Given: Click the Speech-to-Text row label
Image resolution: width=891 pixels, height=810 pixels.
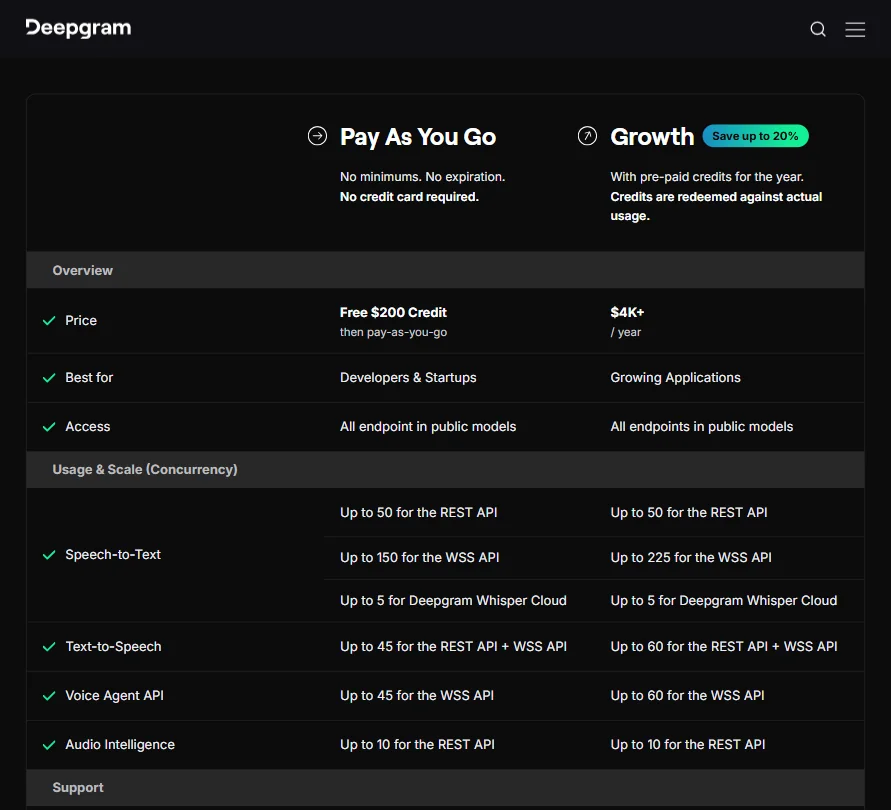Looking at the screenshot, I should click(113, 554).
